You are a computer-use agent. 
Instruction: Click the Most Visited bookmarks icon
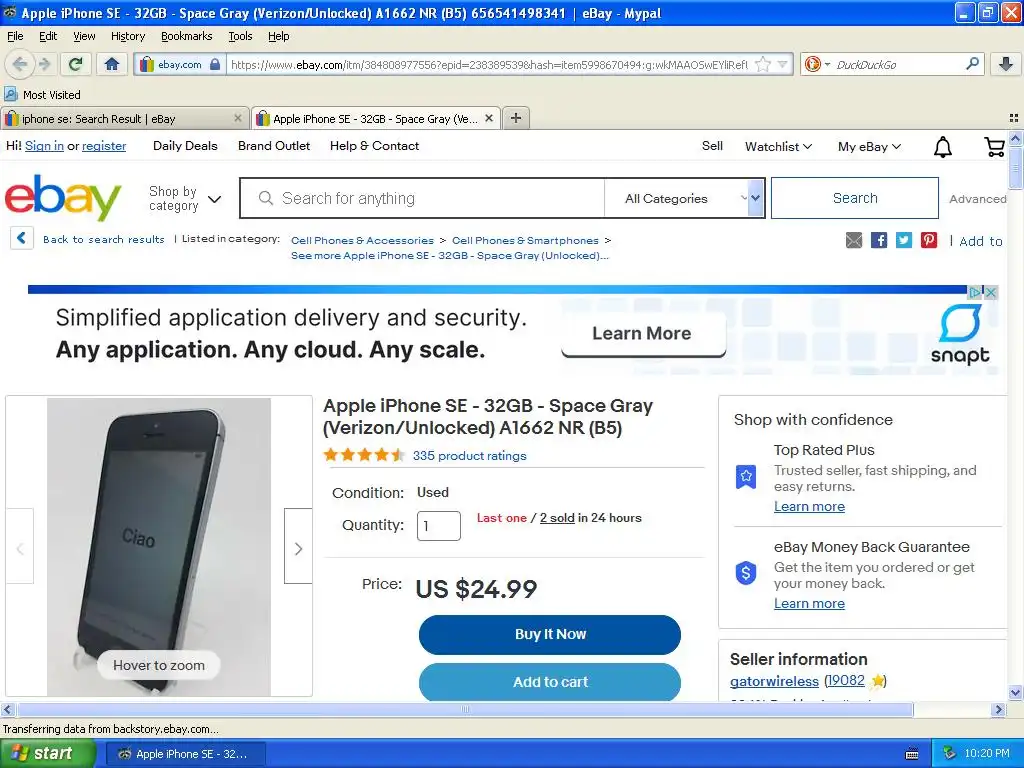[10, 95]
